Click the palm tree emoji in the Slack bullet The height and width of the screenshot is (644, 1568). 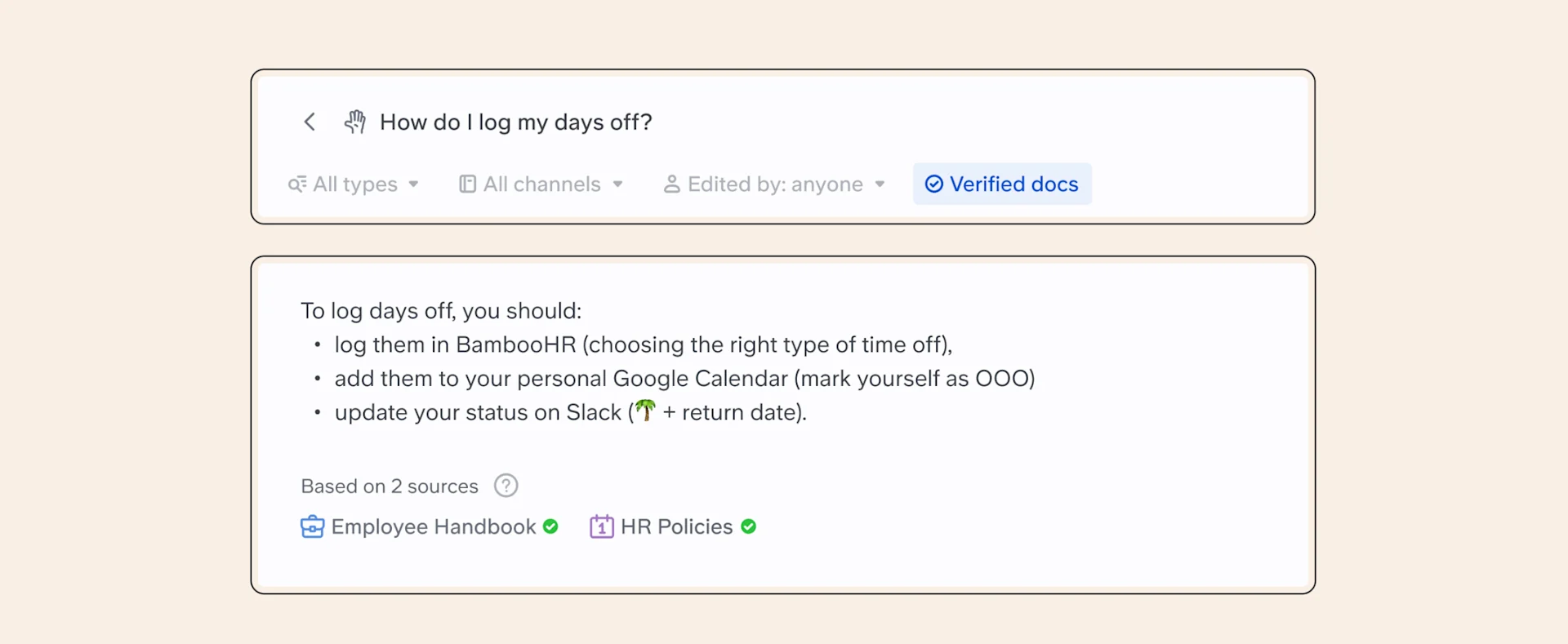[644, 411]
